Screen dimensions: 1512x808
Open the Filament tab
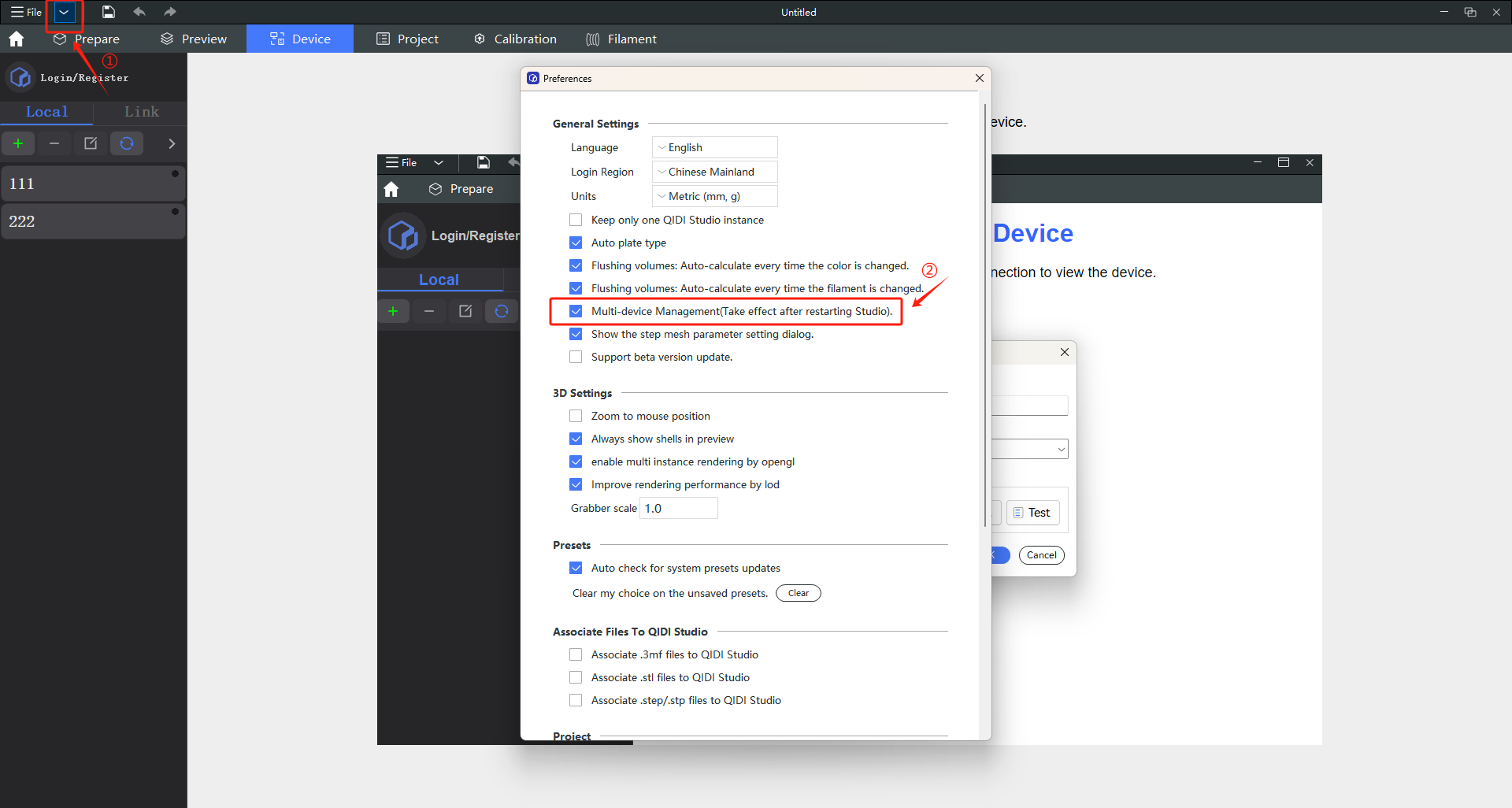621,39
